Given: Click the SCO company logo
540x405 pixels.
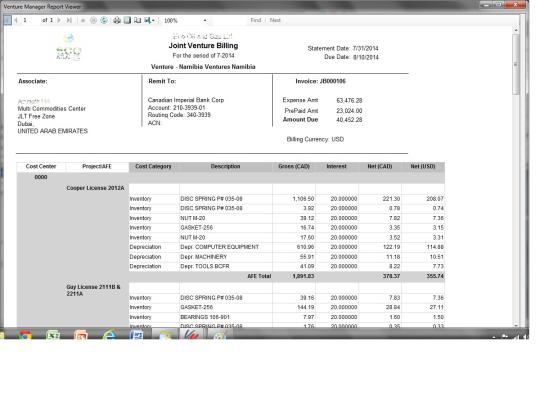Looking at the screenshot, I should point(69,48).
